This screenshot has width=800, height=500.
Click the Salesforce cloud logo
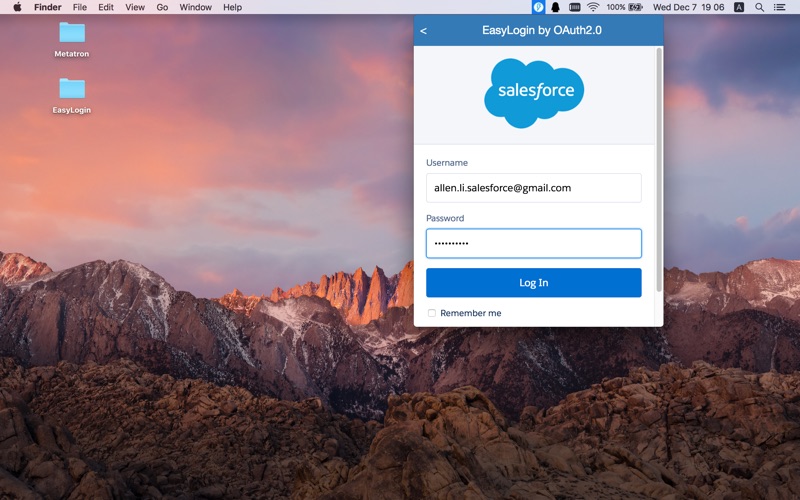click(x=534, y=93)
